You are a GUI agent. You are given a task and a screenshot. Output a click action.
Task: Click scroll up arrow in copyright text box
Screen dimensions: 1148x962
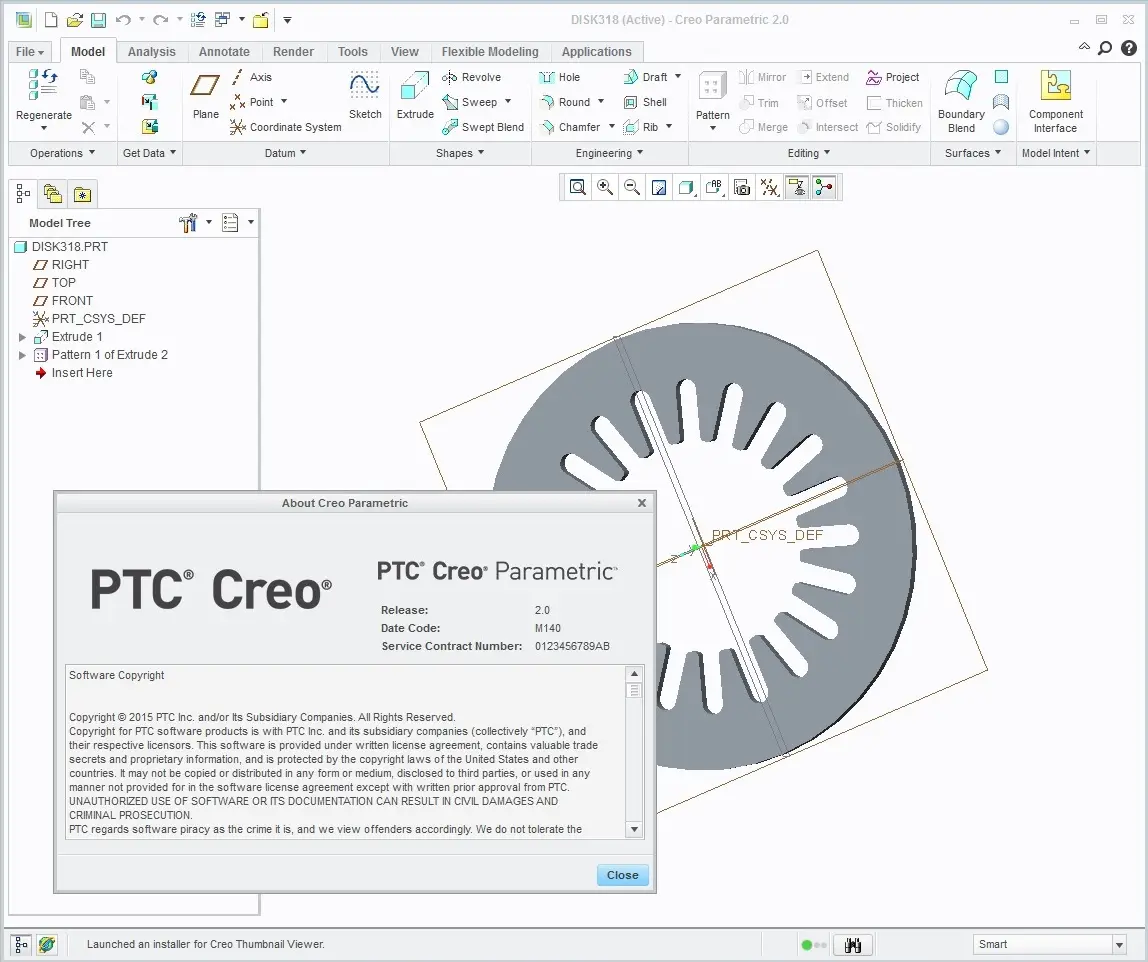634,674
